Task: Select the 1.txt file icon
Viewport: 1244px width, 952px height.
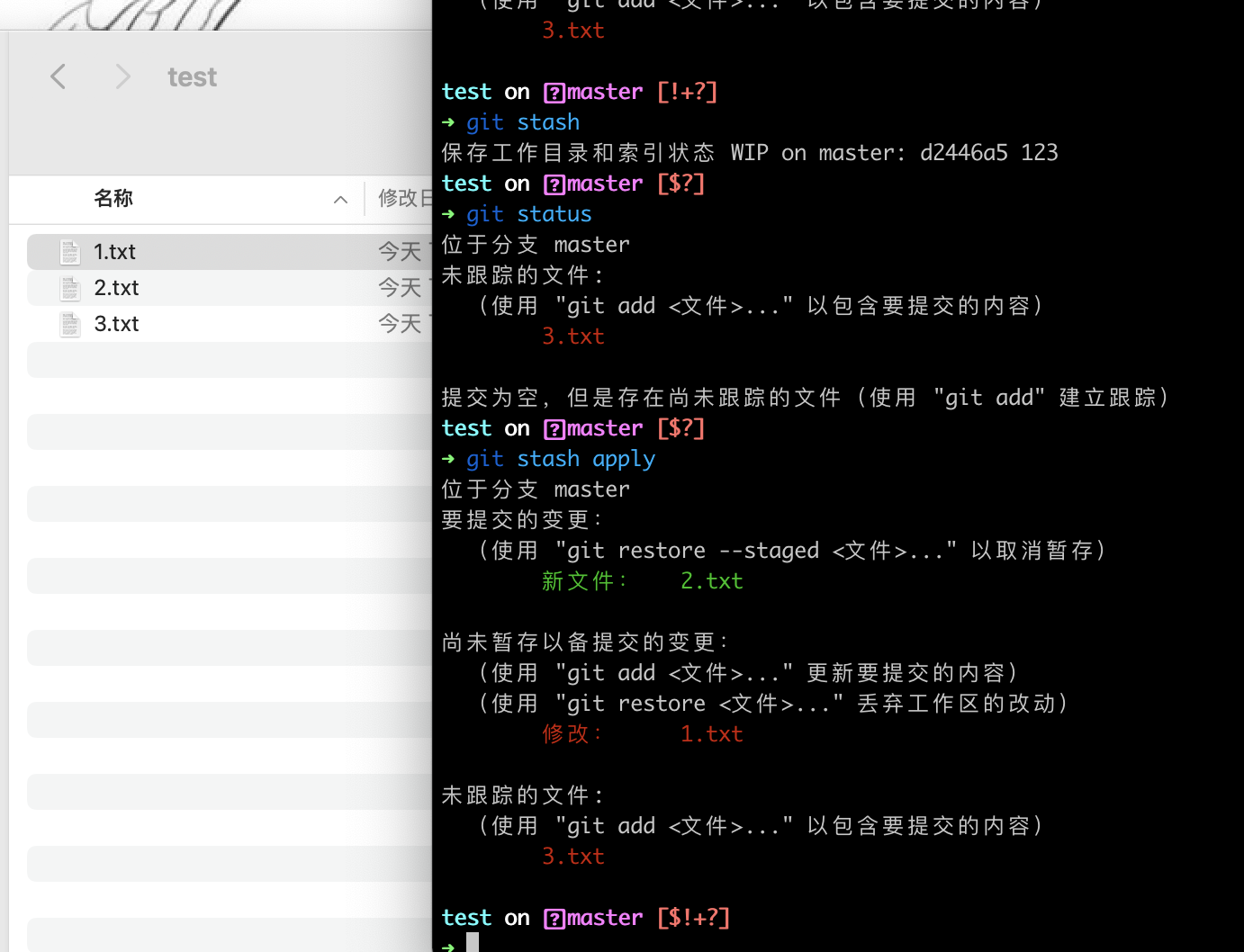Action: [70, 252]
